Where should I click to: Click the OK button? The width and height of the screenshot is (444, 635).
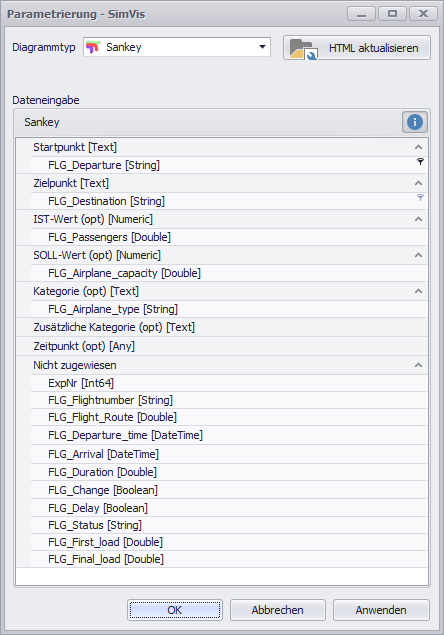pos(175,610)
